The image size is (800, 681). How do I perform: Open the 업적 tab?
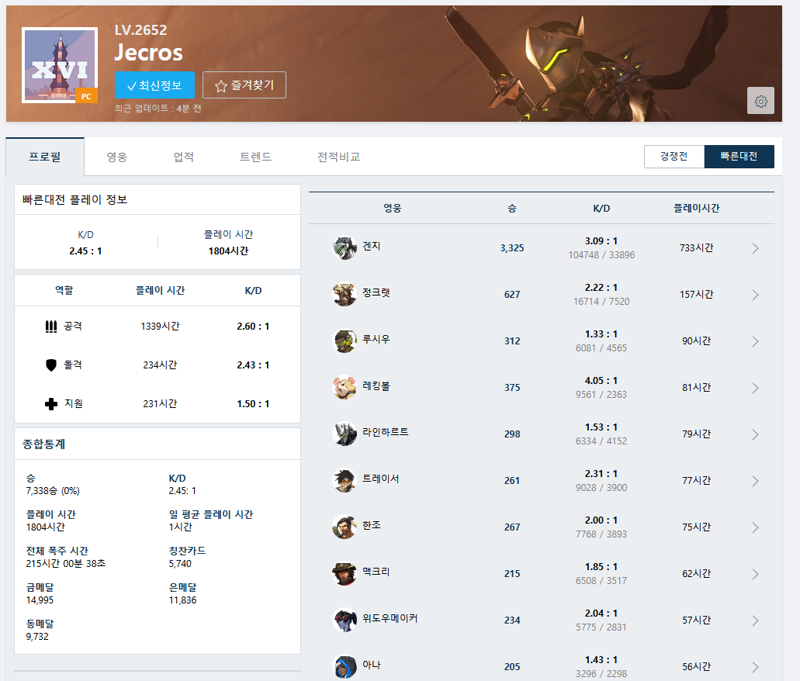[x=184, y=157]
